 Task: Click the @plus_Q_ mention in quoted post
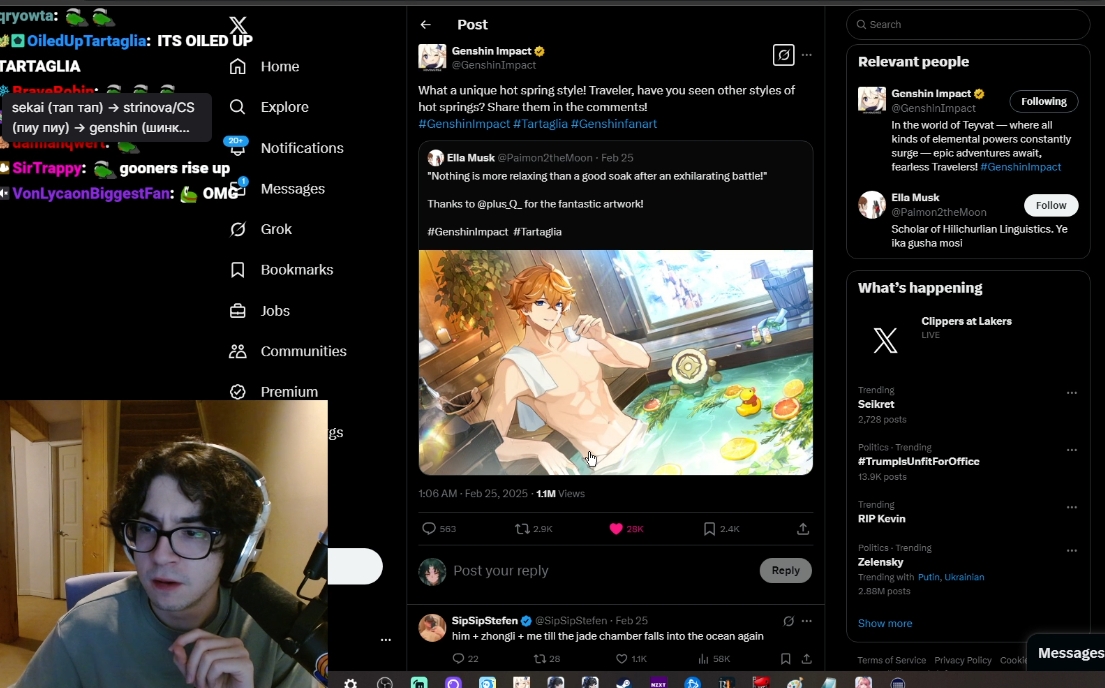click(500, 204)
